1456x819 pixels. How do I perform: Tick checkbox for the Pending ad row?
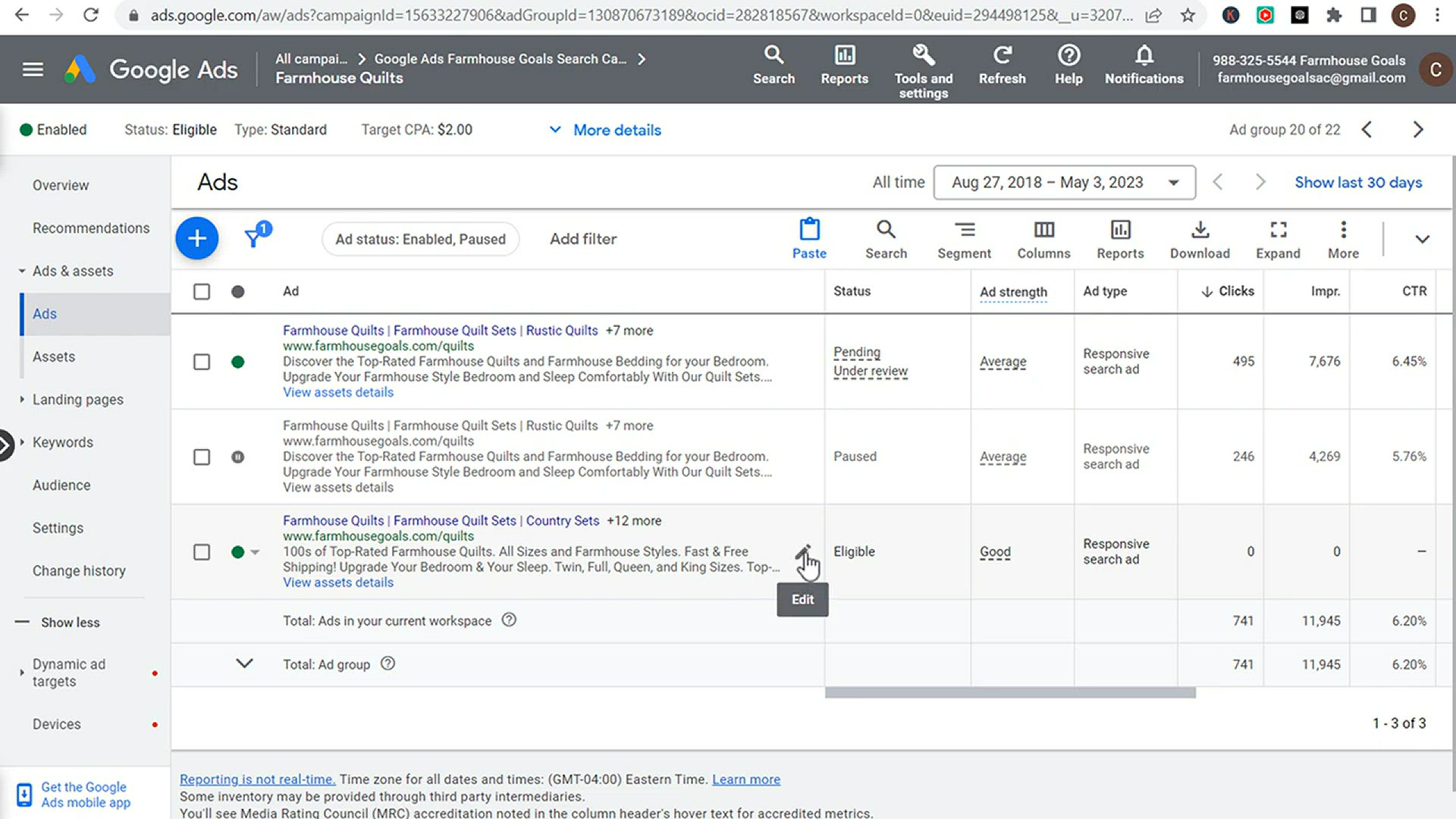tap(202, 362)
